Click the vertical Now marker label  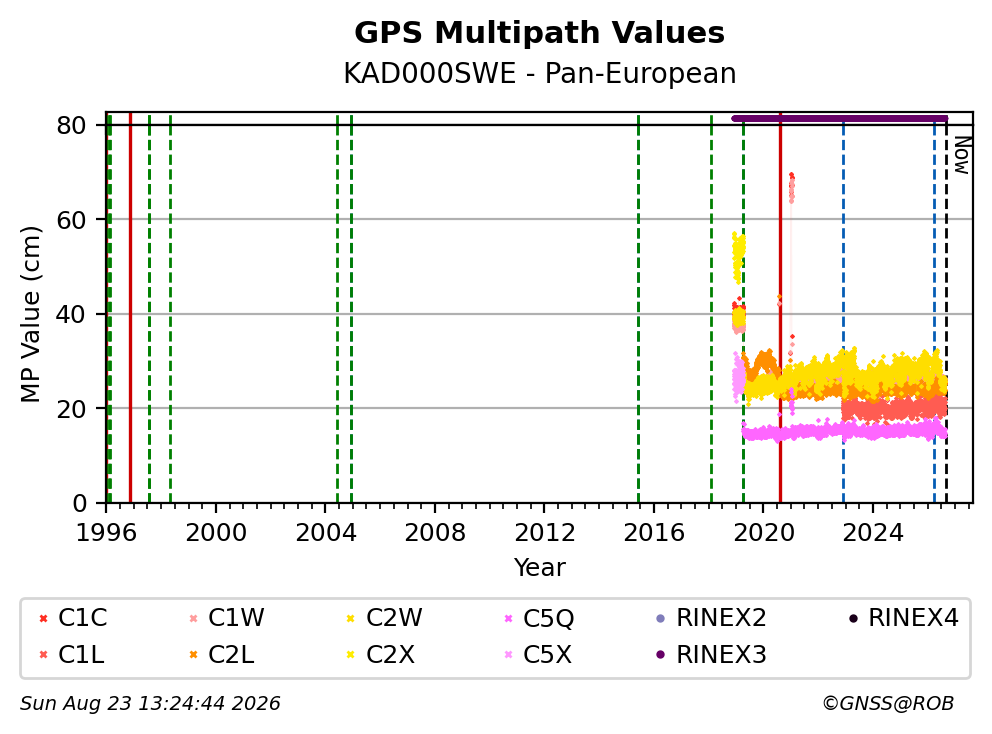tap(962, 155)
